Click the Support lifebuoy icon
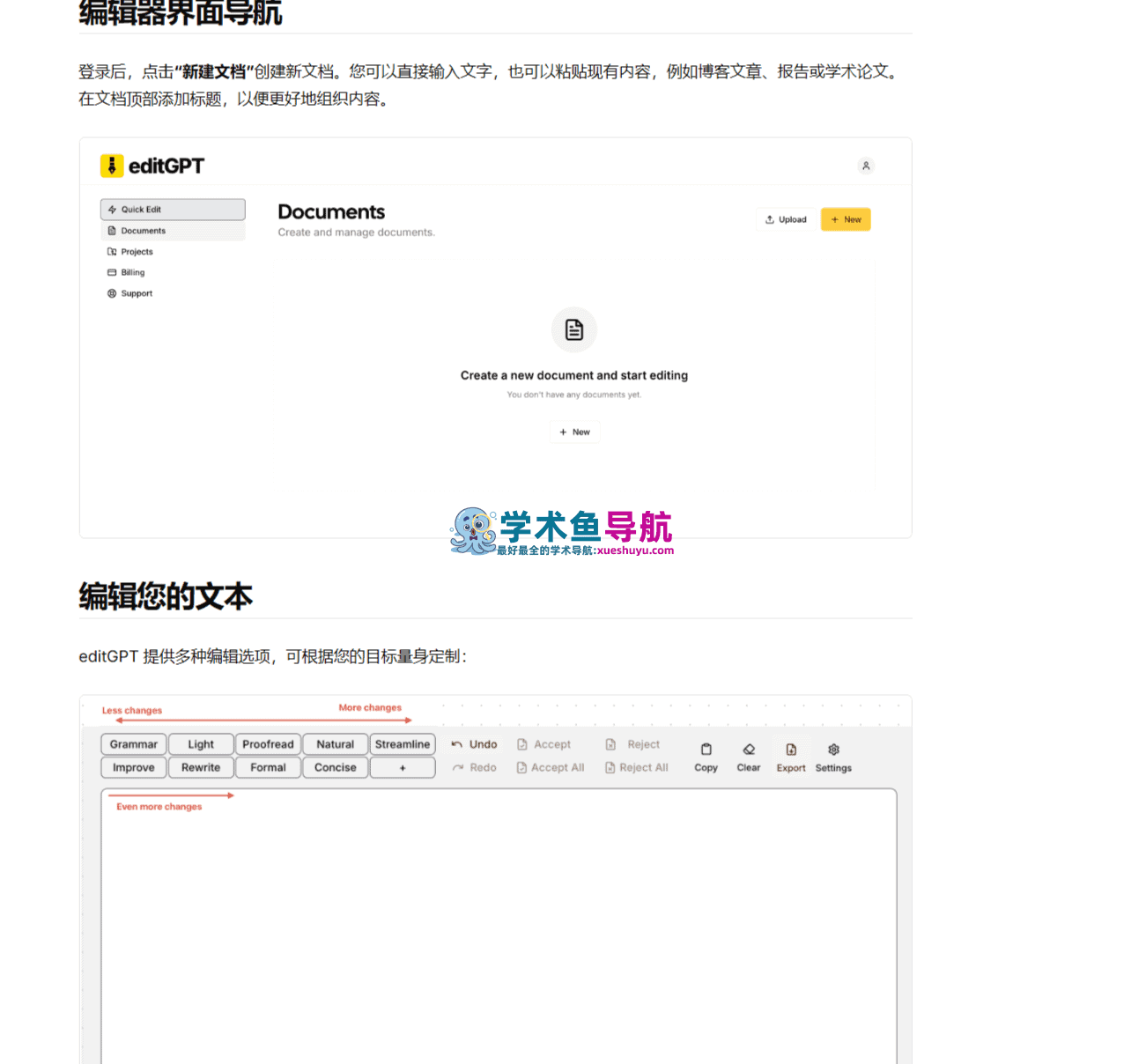Viewport: 1124px width, 1064px height. (x=112, y=293)
